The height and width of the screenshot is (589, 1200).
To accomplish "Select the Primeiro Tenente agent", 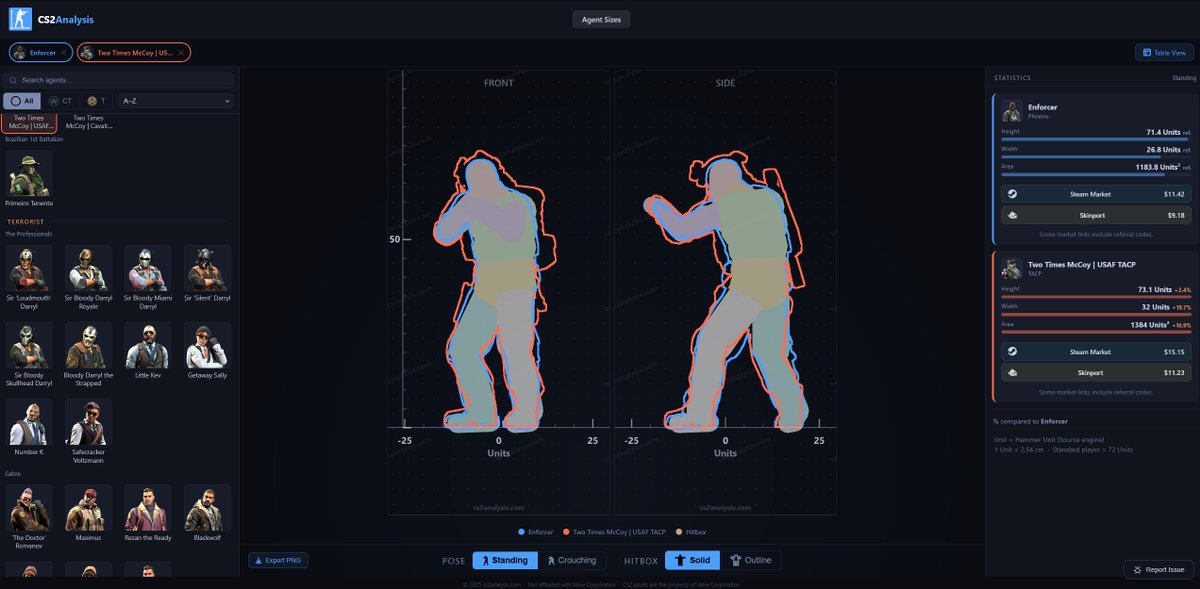I will click(29, 178).
